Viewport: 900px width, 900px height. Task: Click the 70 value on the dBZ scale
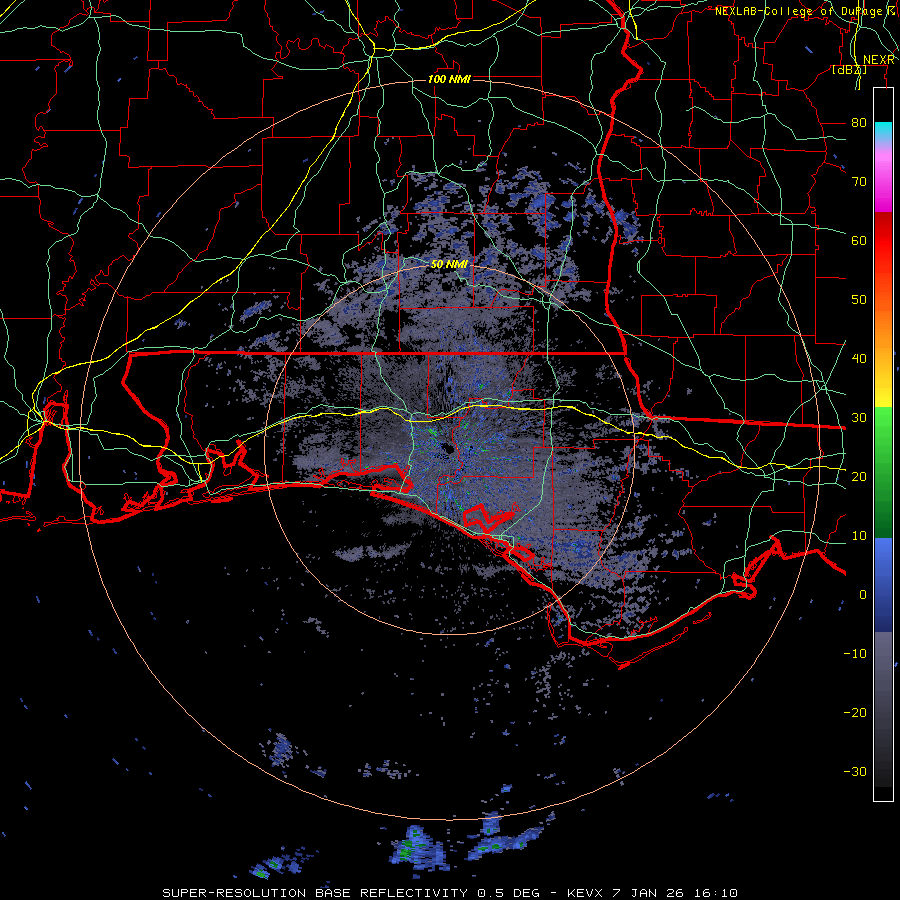[x=859, y=182]
